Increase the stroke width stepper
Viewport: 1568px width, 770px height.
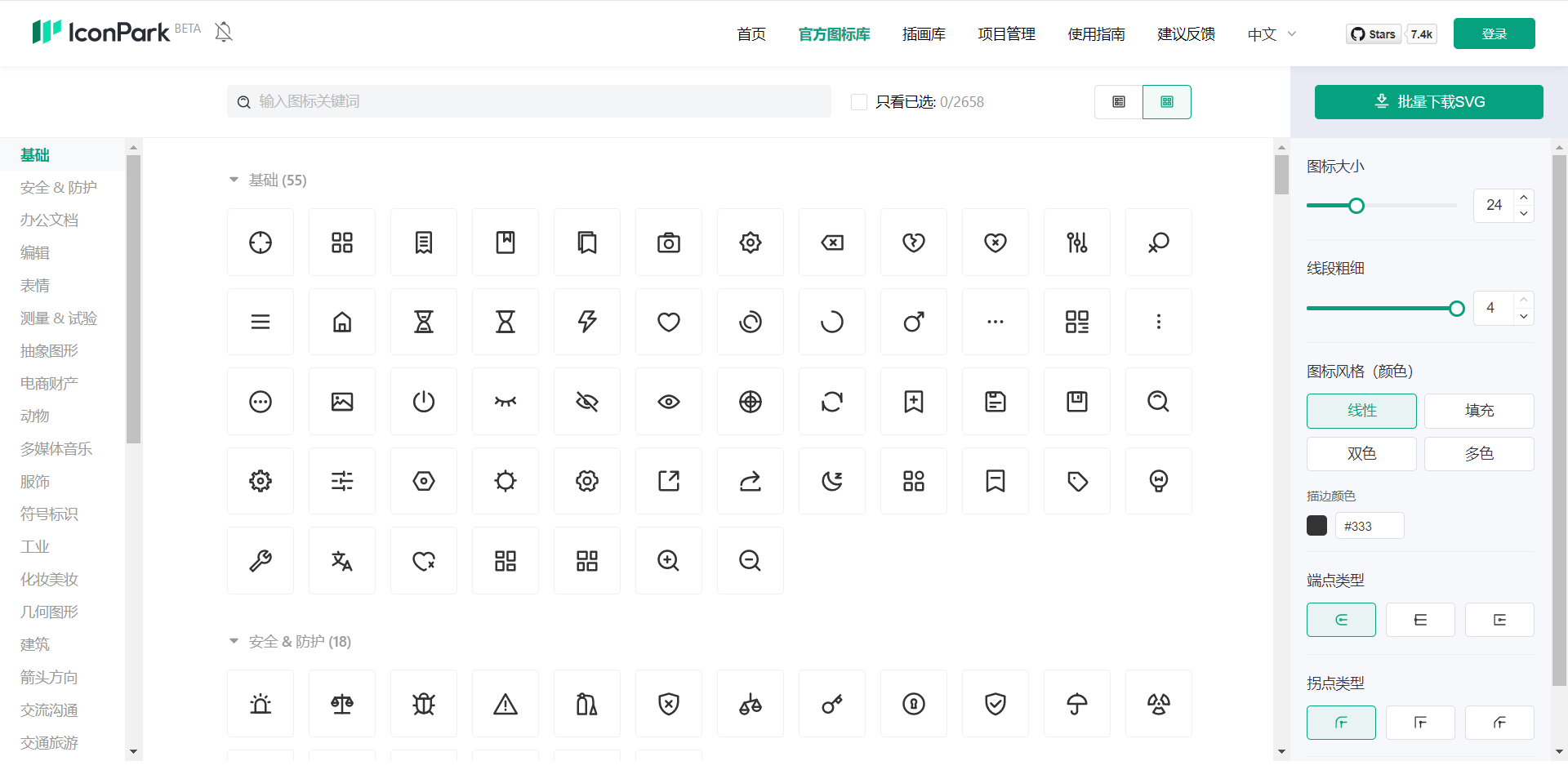click(x=1524, y=300)
